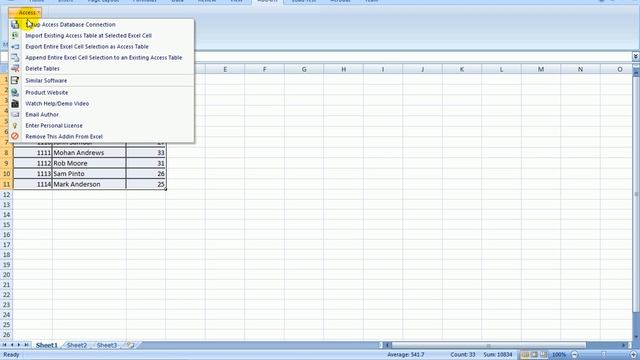This screenshot has height=360, width=640.
Task: Click the Product Website globe icon
Action: [x=15, y=92]
